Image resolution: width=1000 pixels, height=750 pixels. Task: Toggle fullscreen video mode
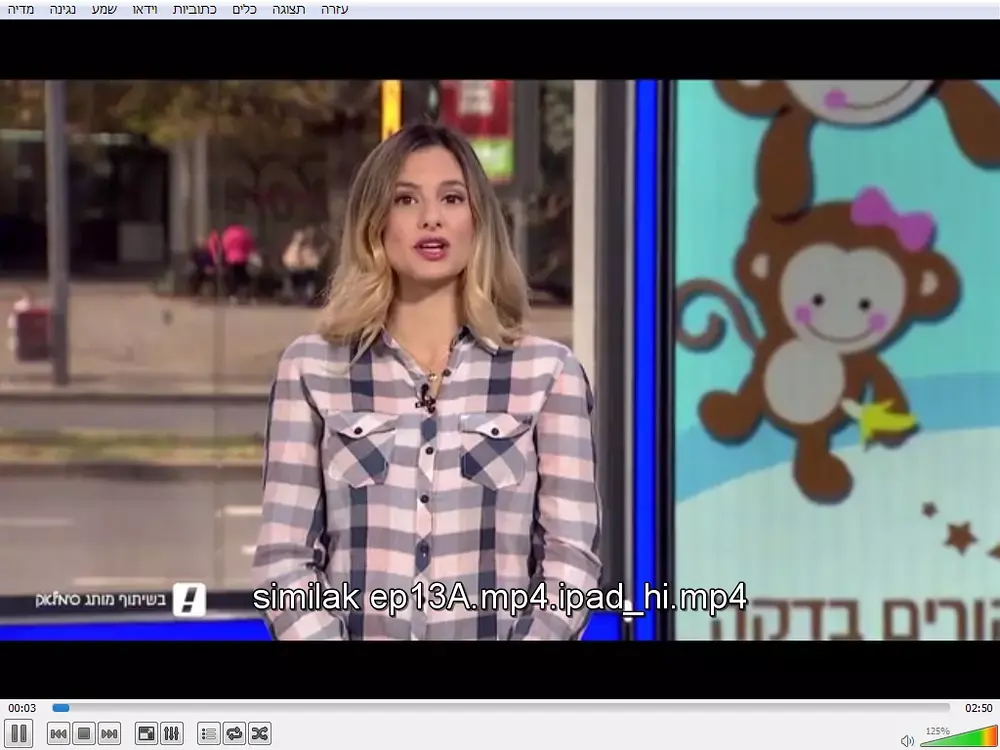pos(147,733)
